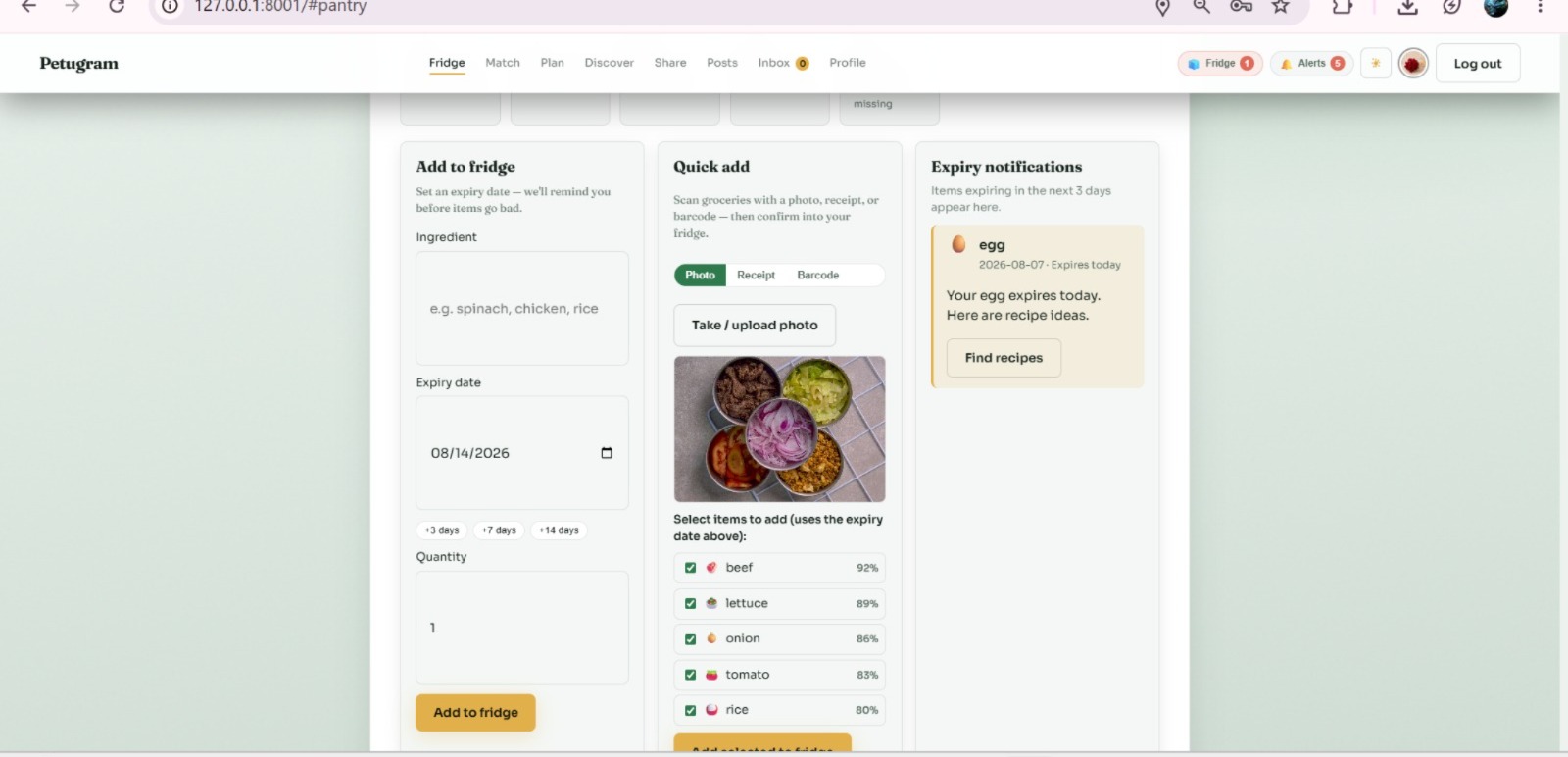Toggle the sun theme icon
Image resolution: width=1568 pixels, height=757 pixels.
tap(1375, 63)
